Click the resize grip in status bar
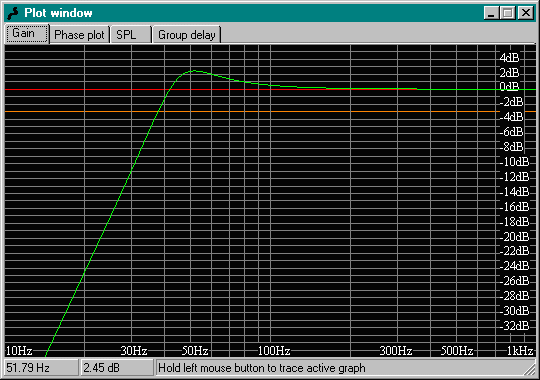This screenshot has width=540, height=380. (x=529, y=370)
